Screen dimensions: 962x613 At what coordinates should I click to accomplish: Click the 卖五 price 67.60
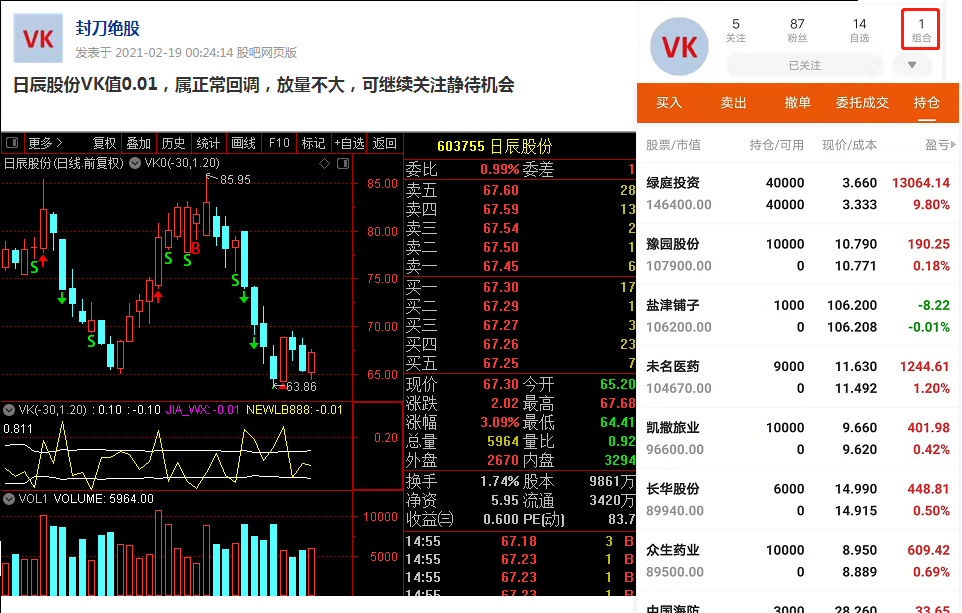[501, 190]
